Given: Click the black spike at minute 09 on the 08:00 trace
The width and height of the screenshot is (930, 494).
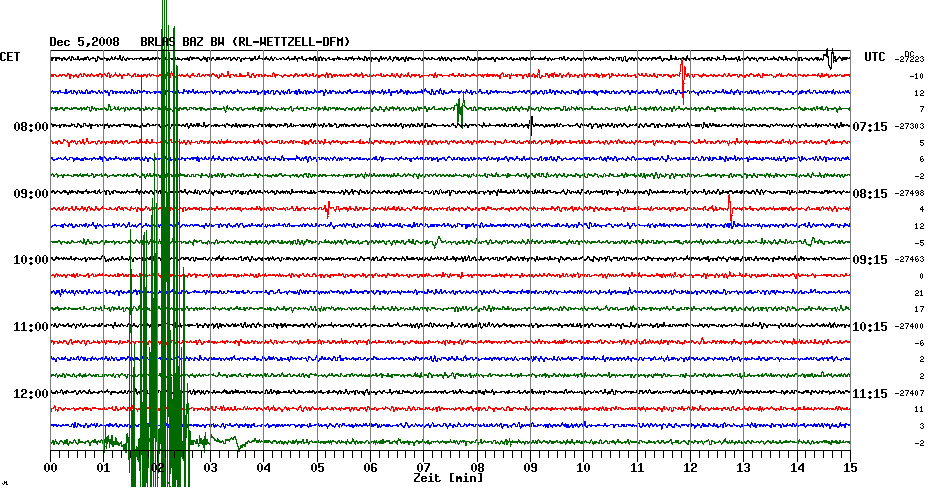Looking at the screenshot, I should click(531, 125).
